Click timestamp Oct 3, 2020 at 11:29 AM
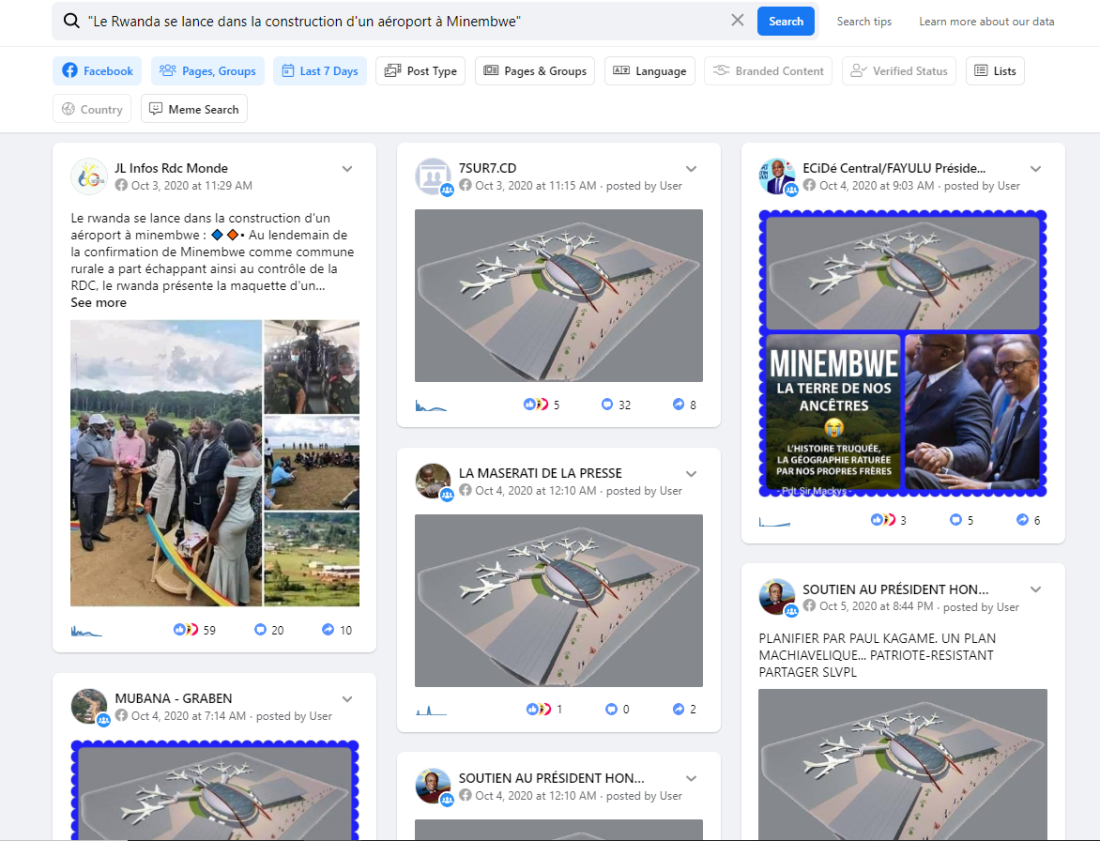This screenshot has height=841, width=1100. (x=192, y=186)
